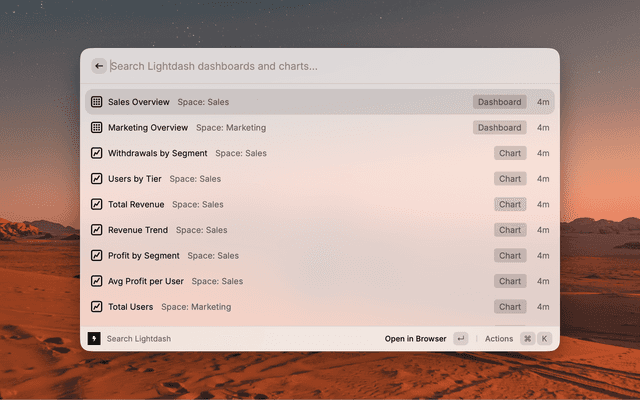Click the Marketing Overview dashboard grid icon
Viewport: 640px width, 400px height.
pyautogui.click(x=97, y=128)
